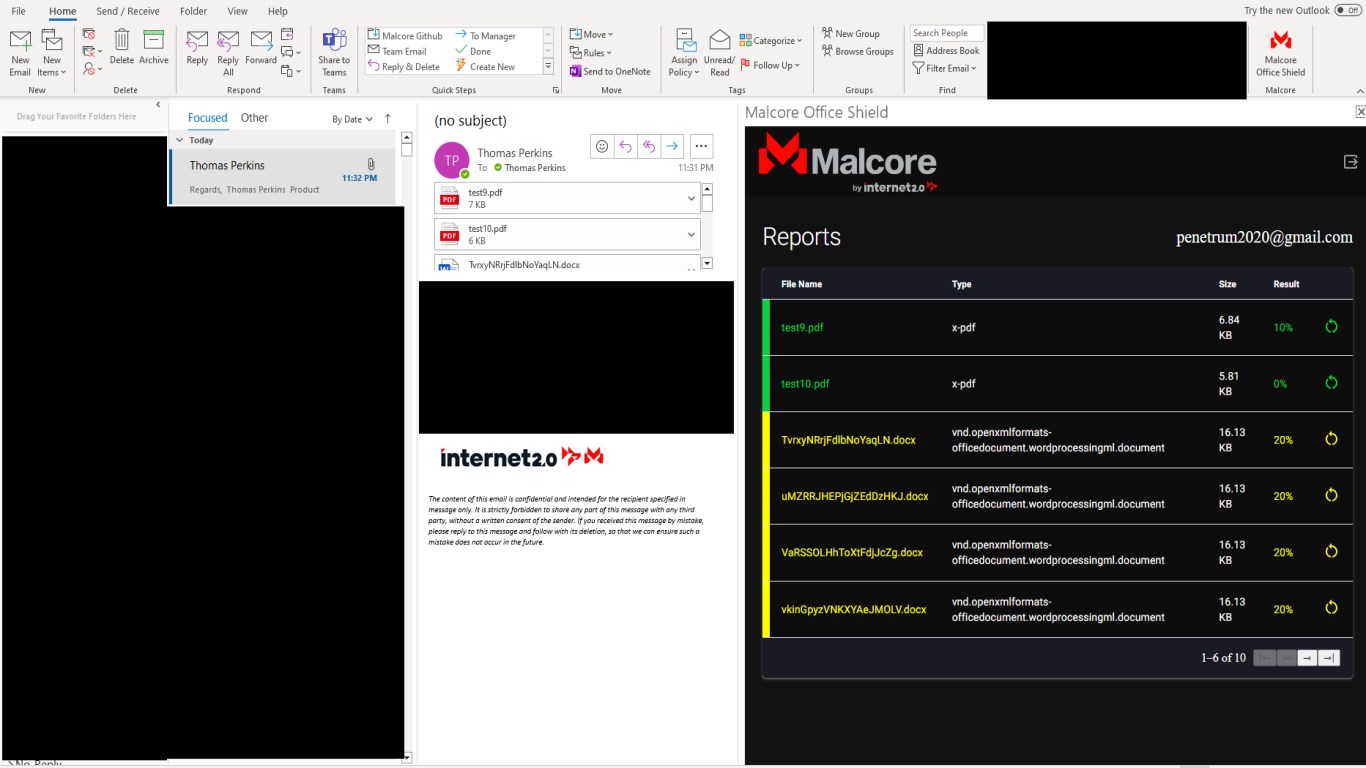
Task: Rescan TvrxyNRrjFdIbNoYaqLN.docx report
Action: 1331,439
